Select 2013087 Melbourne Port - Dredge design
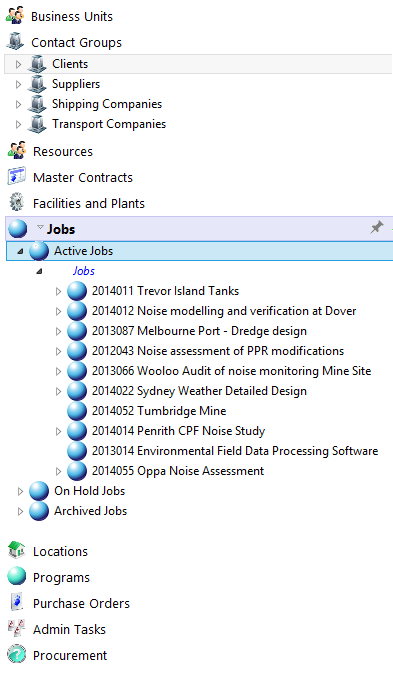This screenshot has height=677, width=393. coord(199,331)
